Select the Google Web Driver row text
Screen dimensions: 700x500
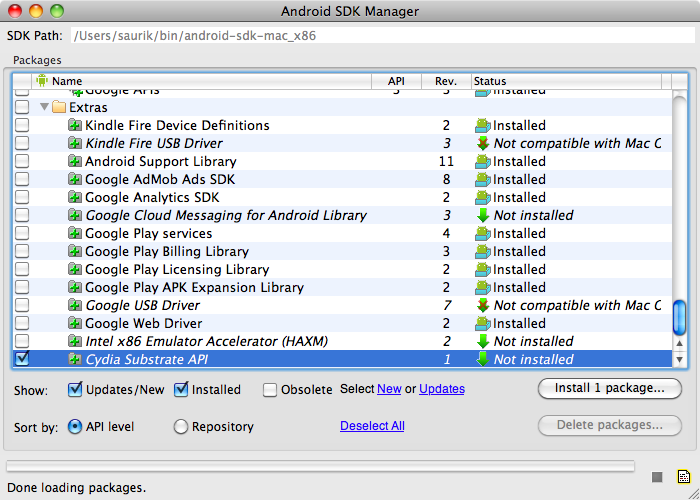(x=144, y=323)
